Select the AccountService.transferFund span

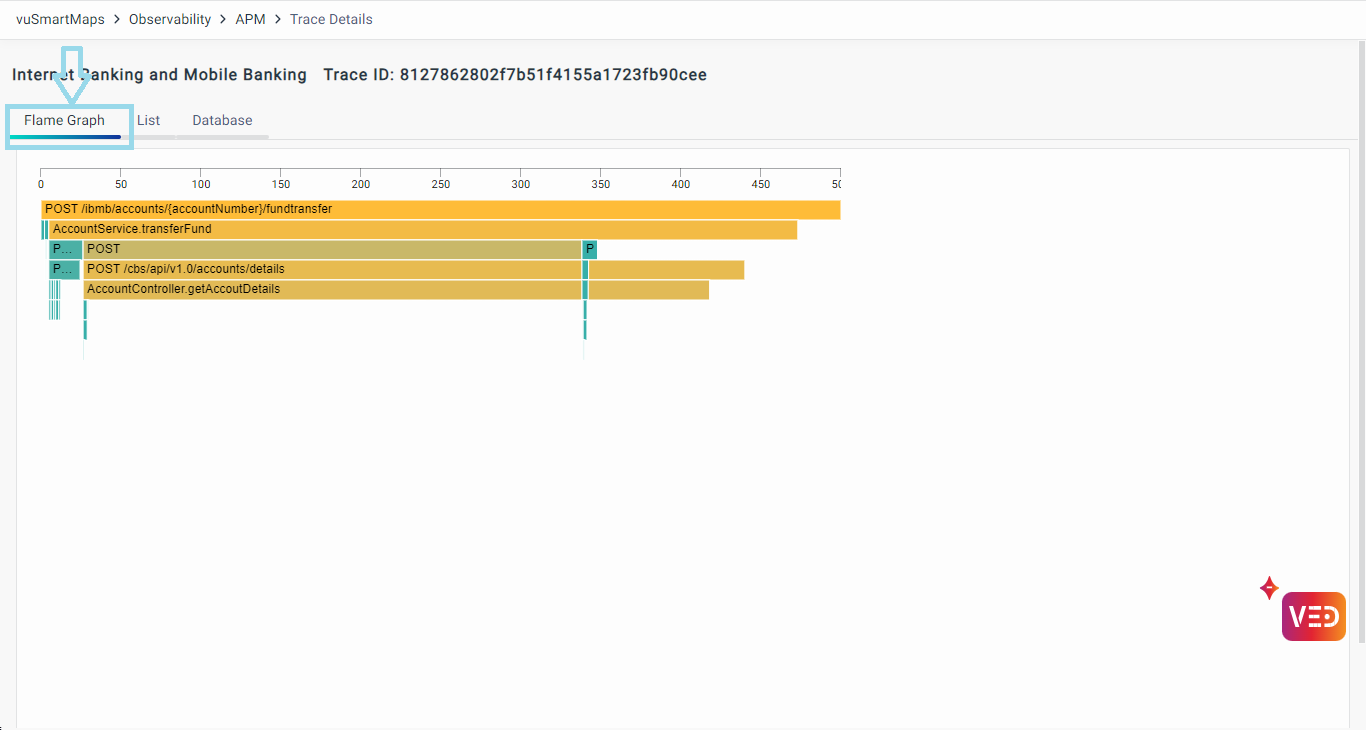click(422, 229)
